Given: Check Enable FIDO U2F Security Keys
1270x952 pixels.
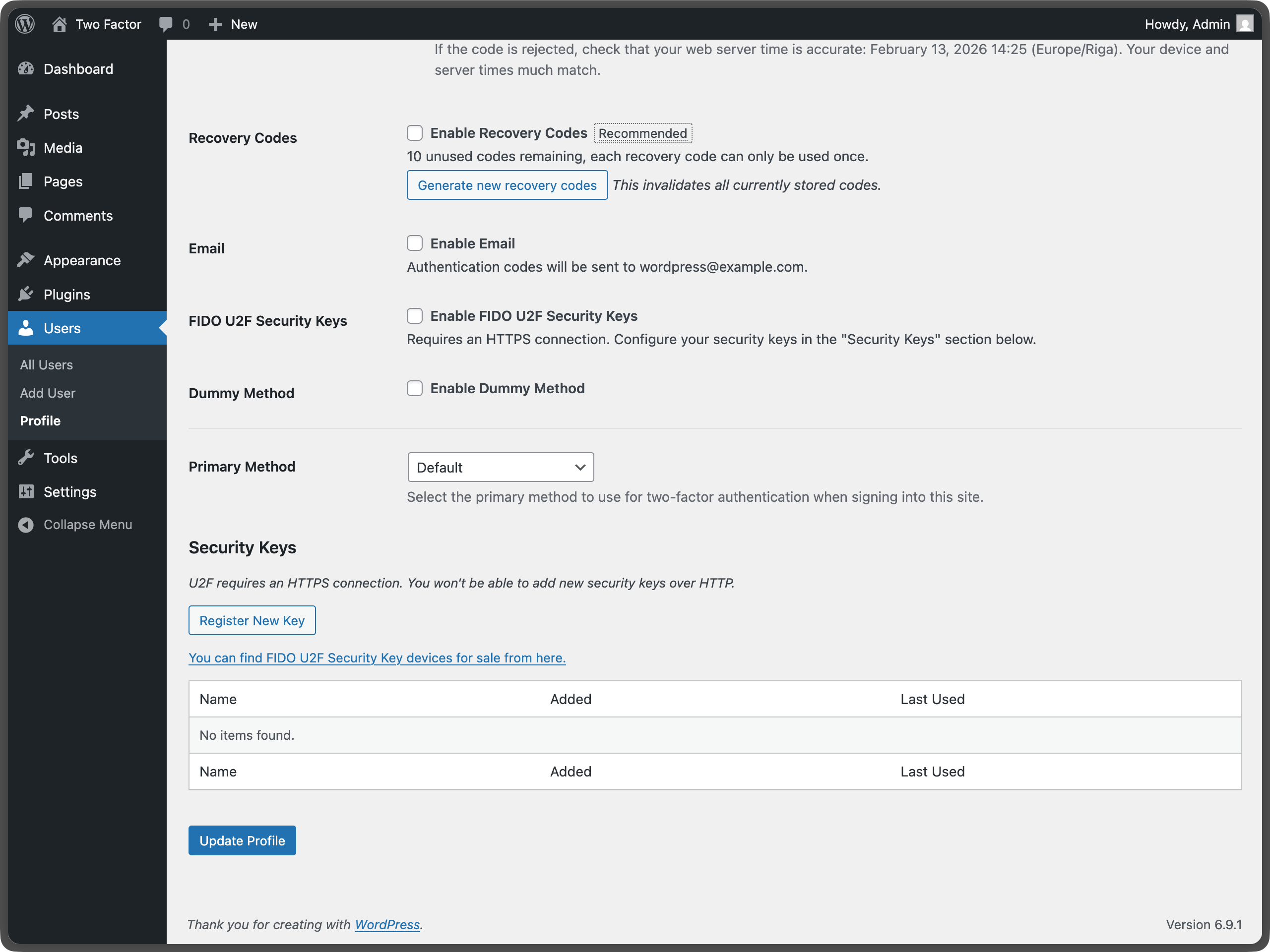Looking at the screenshot, I should point(415,316).
